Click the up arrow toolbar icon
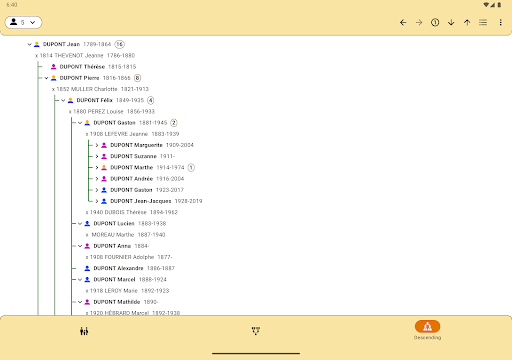The height and width of the screenshot is (360, 512). (467, 22)
